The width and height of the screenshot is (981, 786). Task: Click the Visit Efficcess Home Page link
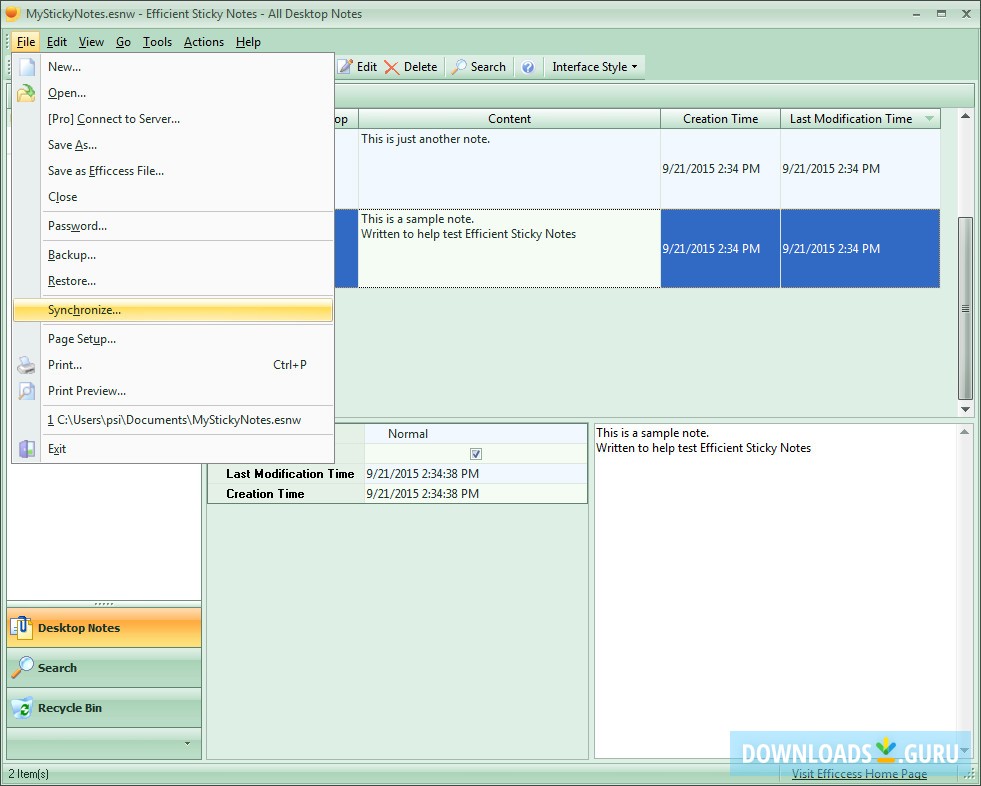point(860,774)
